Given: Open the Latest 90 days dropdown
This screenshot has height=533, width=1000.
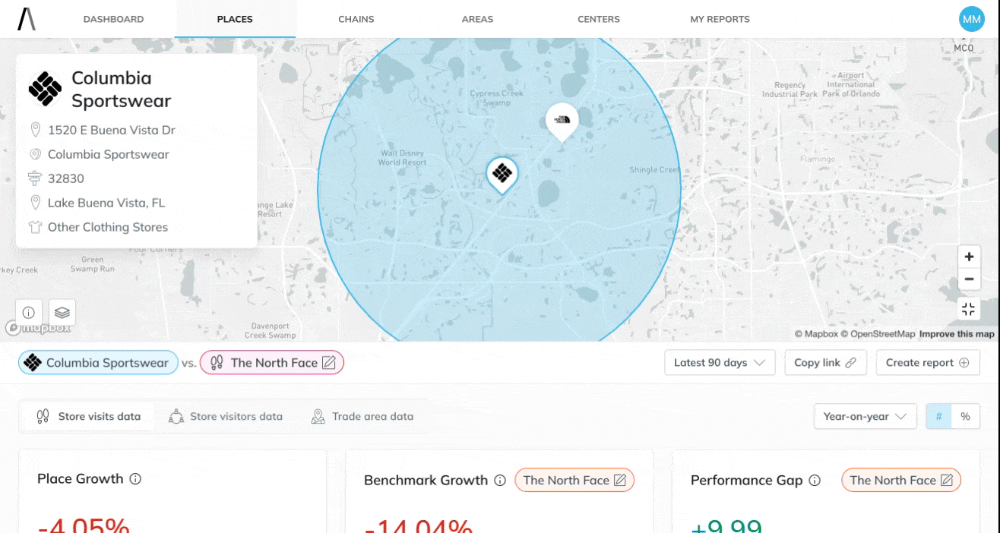Looking at the screenshot, I should click(719, 363).
